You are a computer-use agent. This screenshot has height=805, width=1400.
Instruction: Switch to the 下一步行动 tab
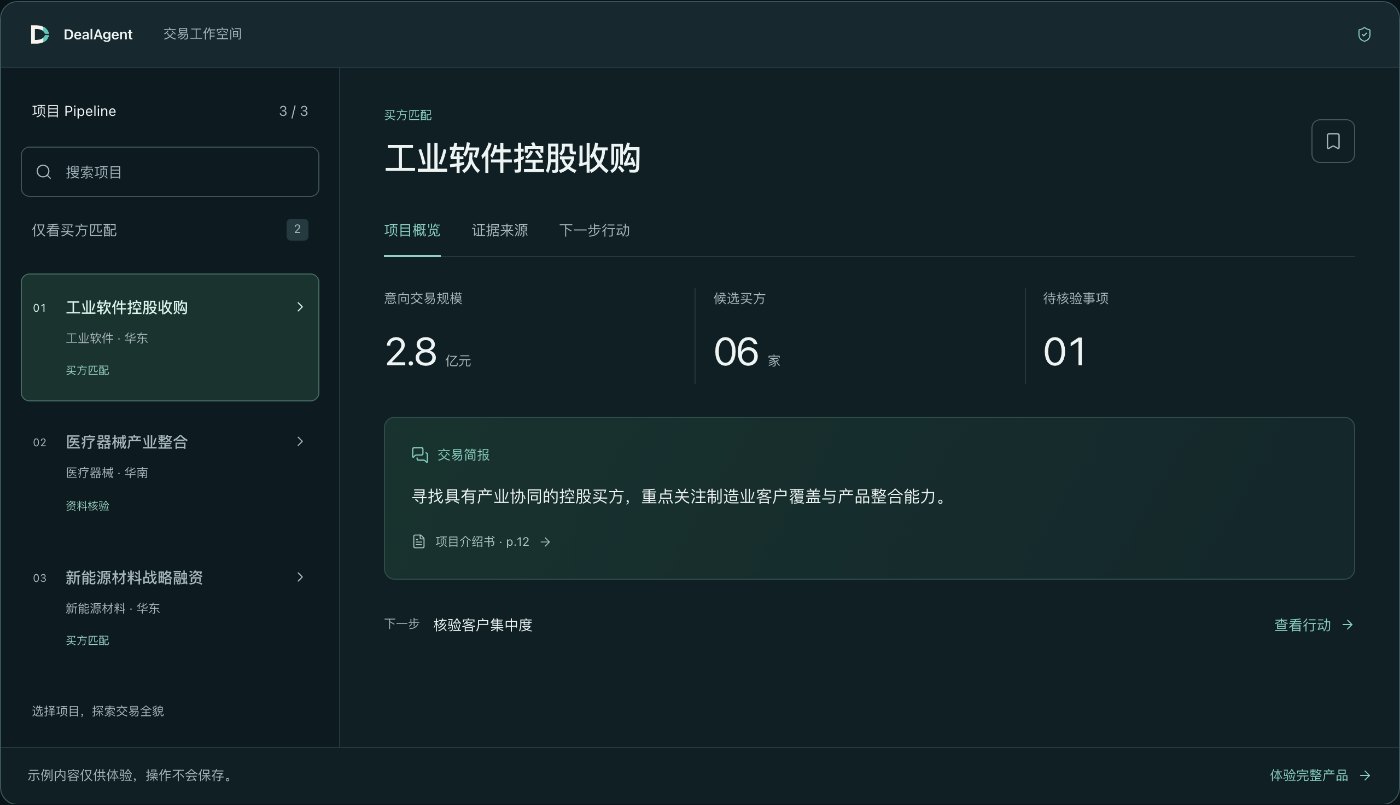click(x=594, y=230)
